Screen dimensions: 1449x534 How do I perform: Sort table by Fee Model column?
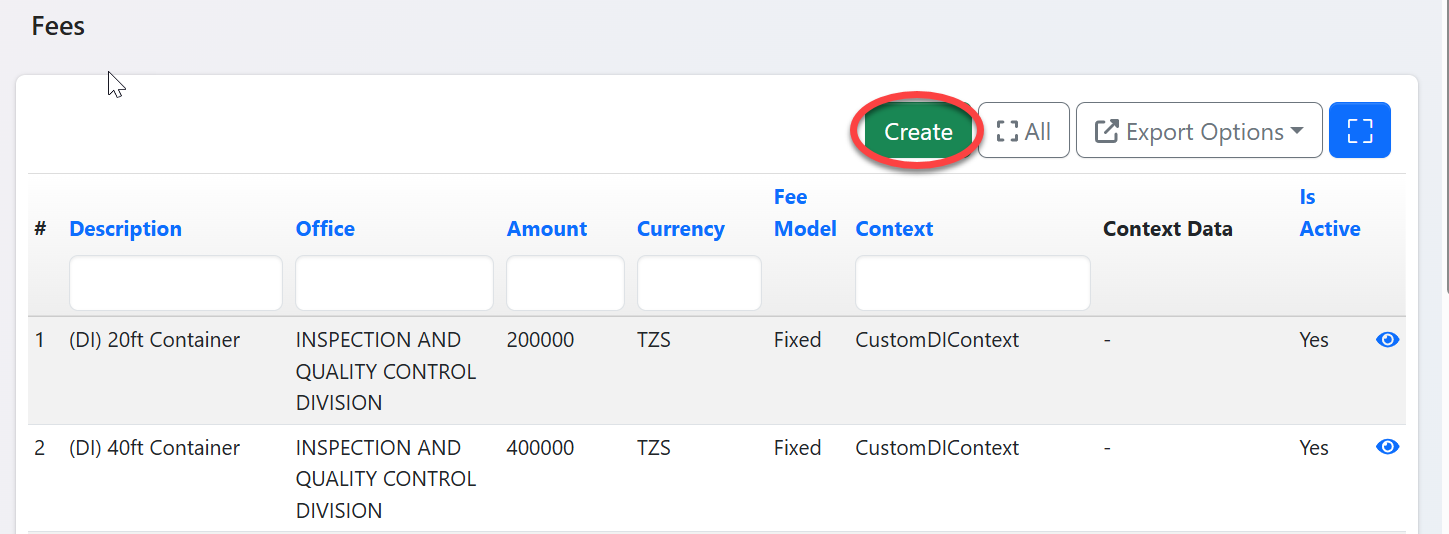pos(804,213)
